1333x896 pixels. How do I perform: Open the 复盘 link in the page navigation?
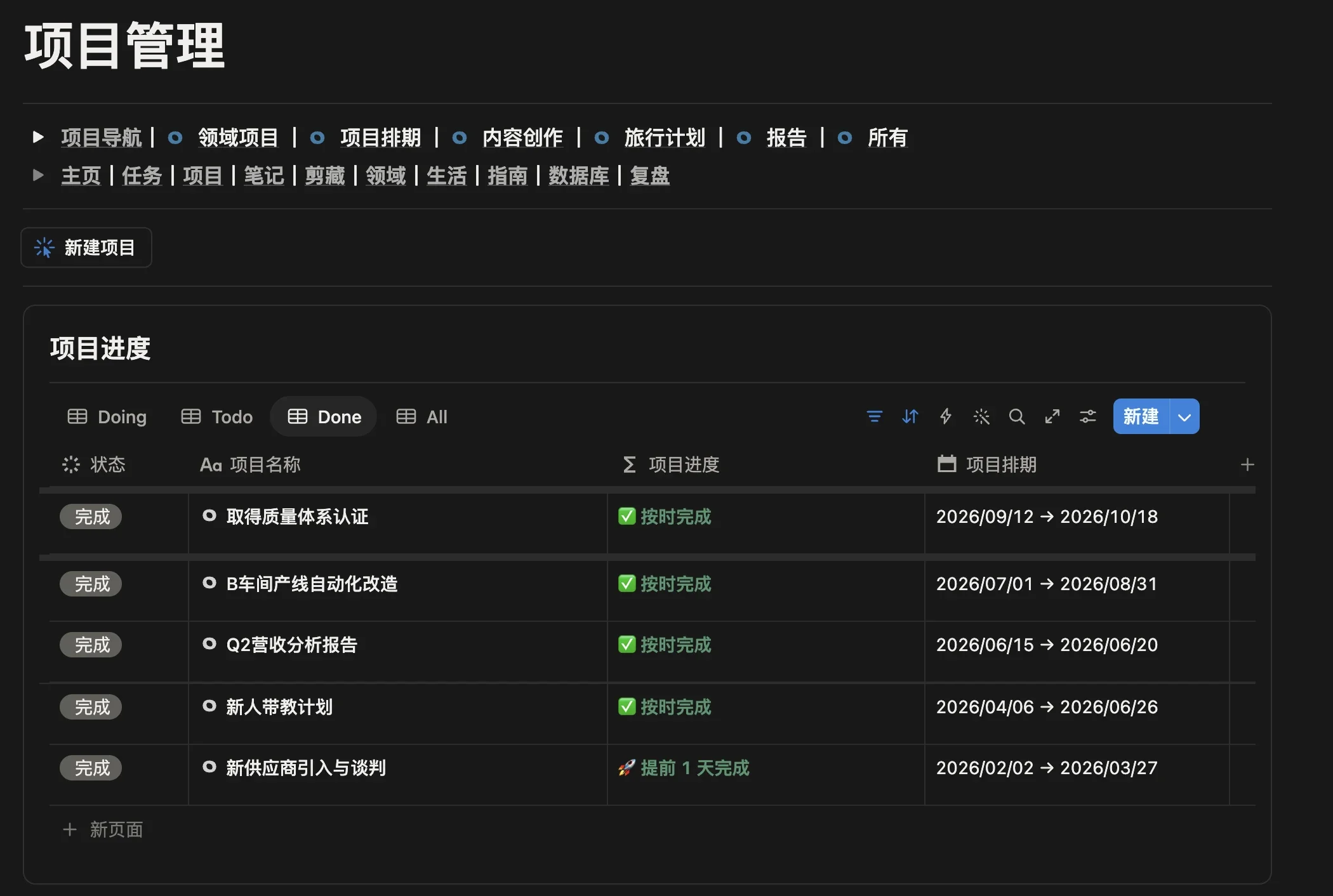650,176
